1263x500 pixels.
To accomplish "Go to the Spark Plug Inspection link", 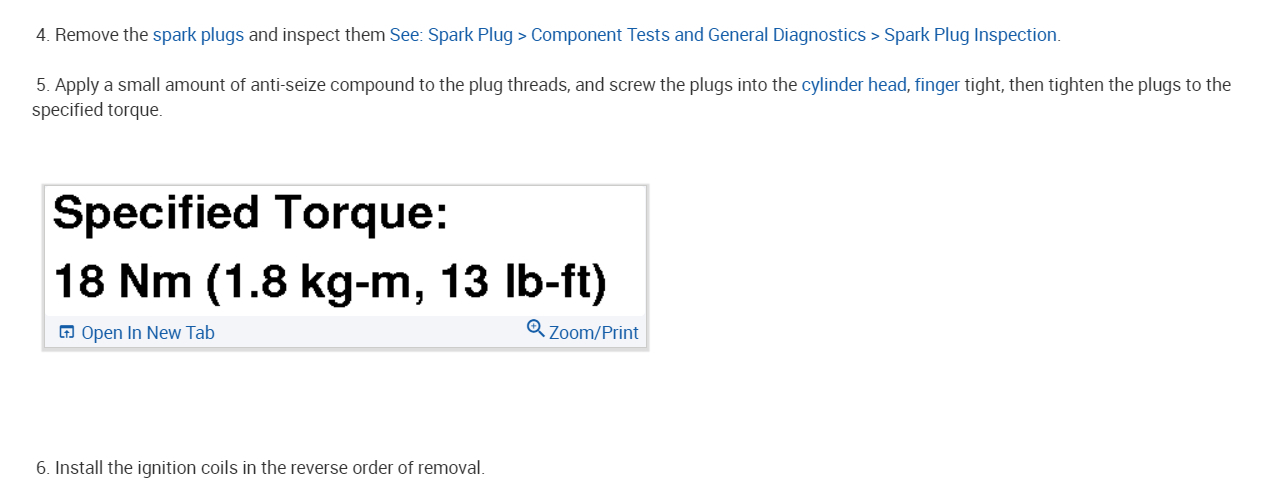I will 969,35.
